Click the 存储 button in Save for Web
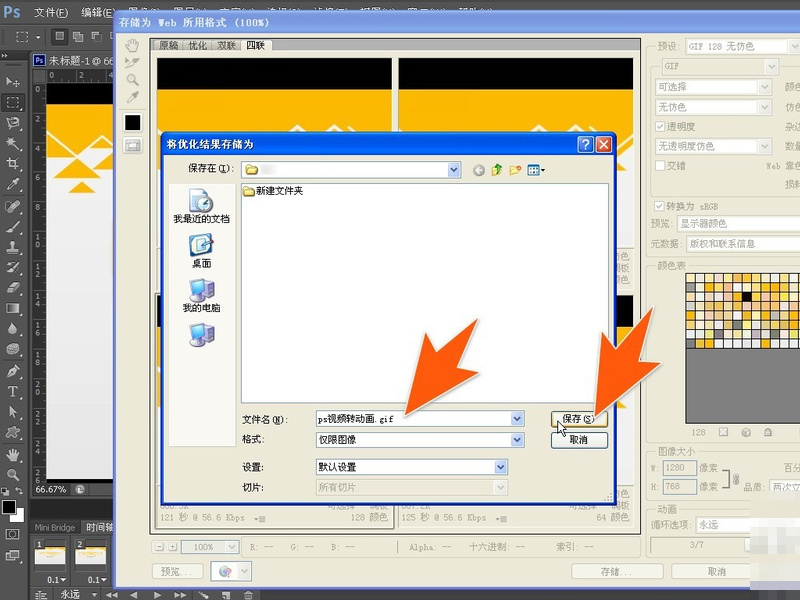This screenshot has height=600, width=800. pos(617,571)
